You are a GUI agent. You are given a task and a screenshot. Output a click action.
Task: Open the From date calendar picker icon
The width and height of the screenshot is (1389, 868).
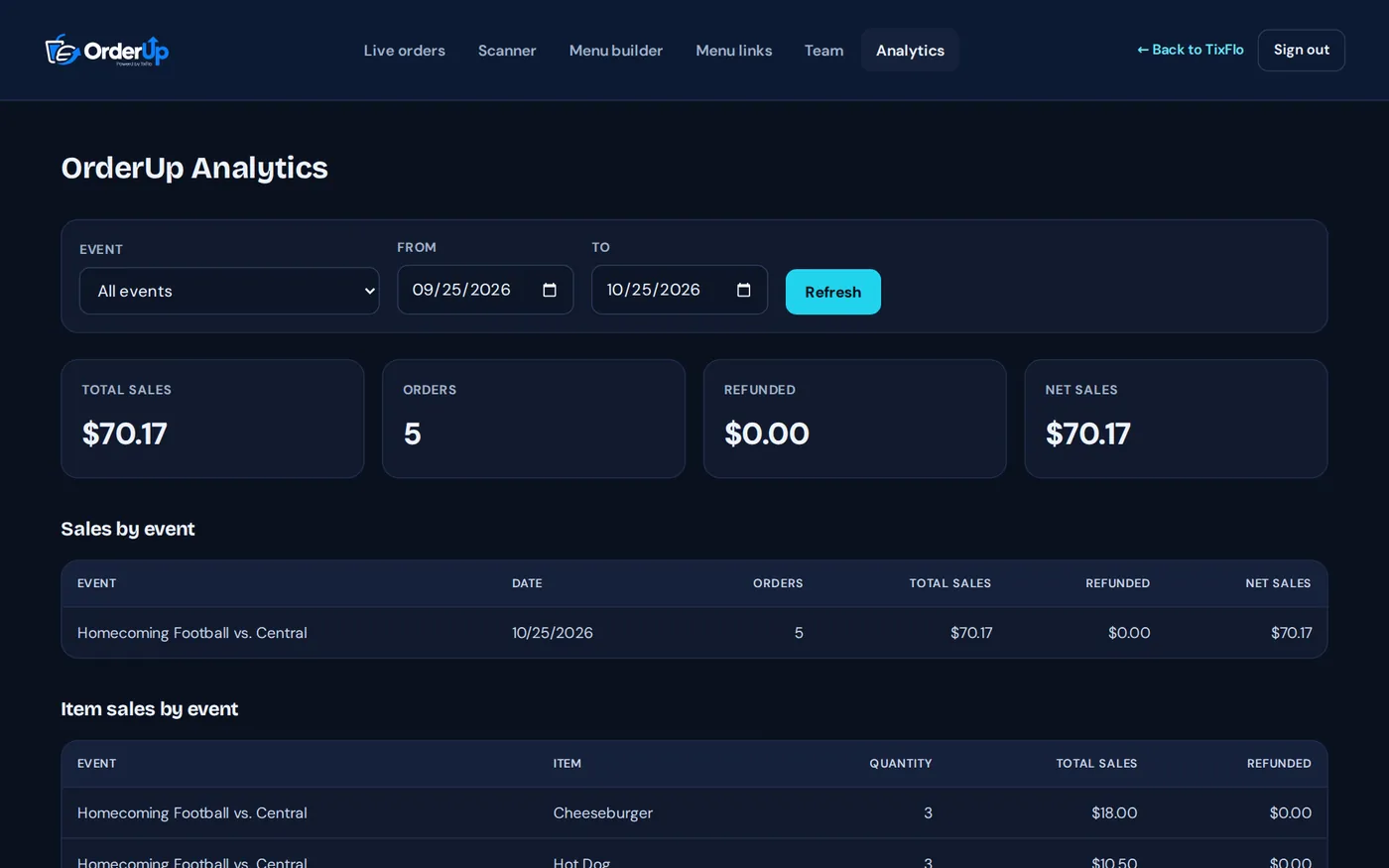(550, 290)
